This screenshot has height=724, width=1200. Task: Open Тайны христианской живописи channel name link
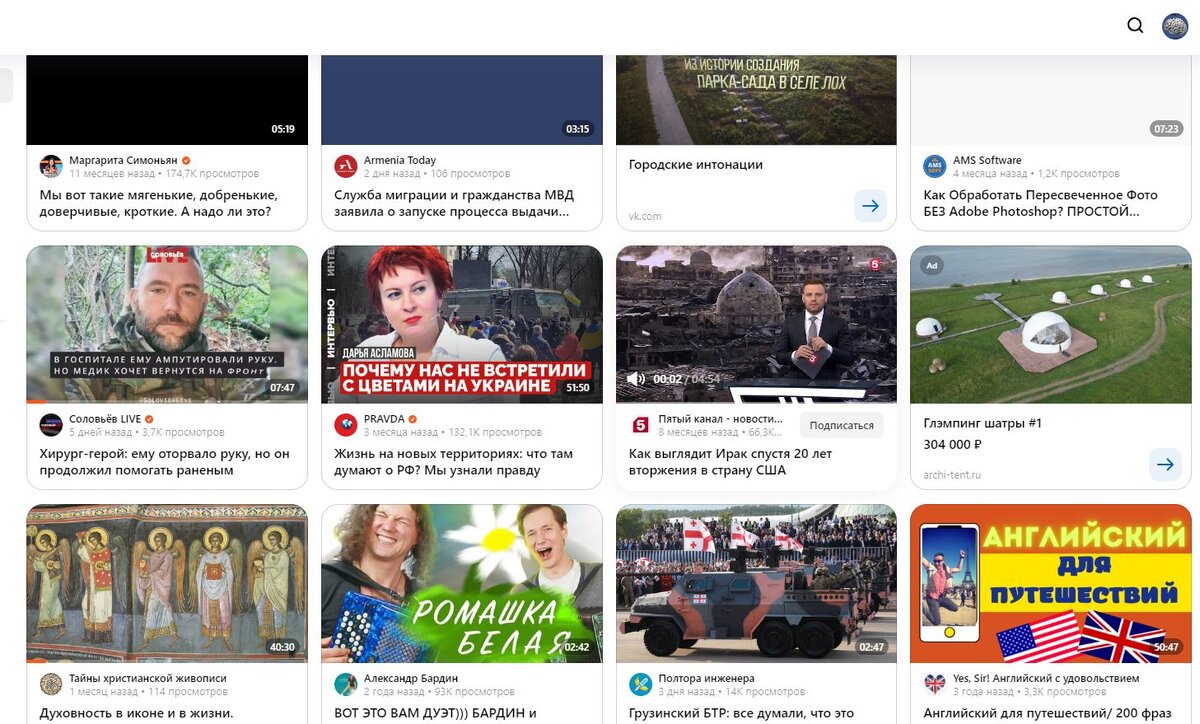(148, 678)
